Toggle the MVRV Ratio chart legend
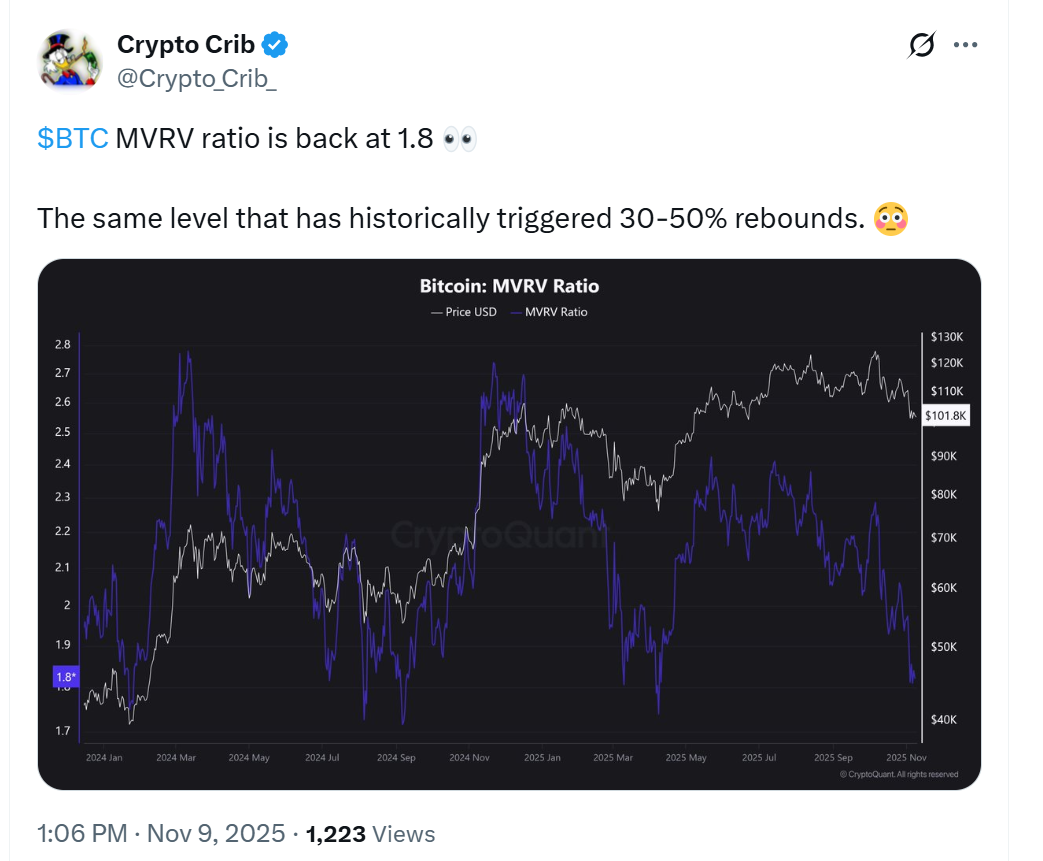Screen dimensions: 1043x861 coord(548,311)
